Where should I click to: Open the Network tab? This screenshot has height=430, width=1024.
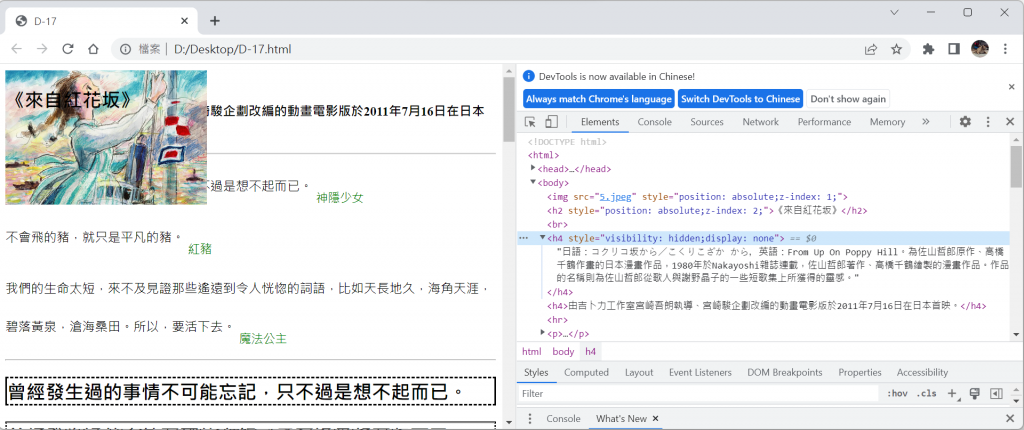point(760,122)
